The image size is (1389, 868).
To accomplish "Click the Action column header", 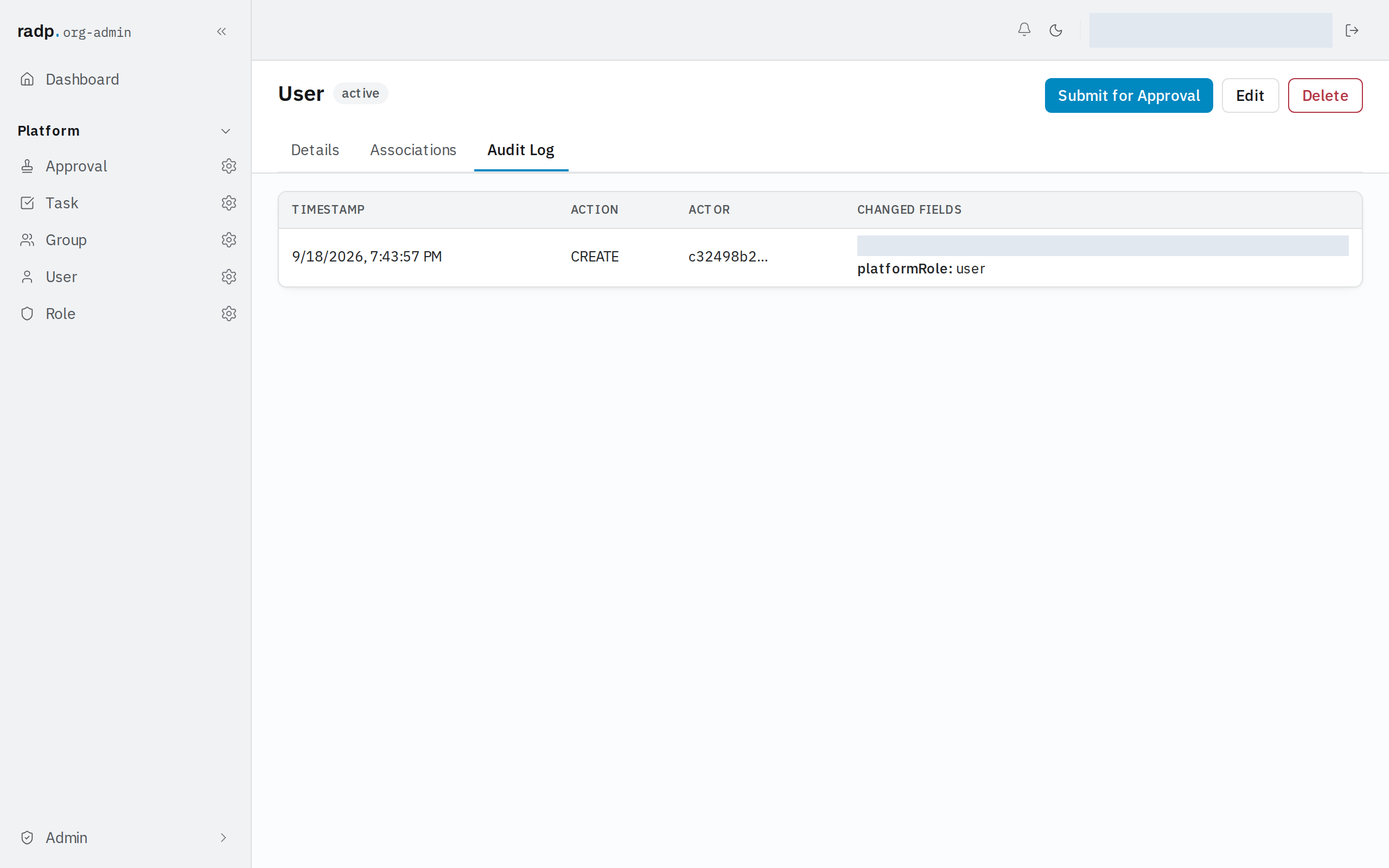I will (594, 209).
